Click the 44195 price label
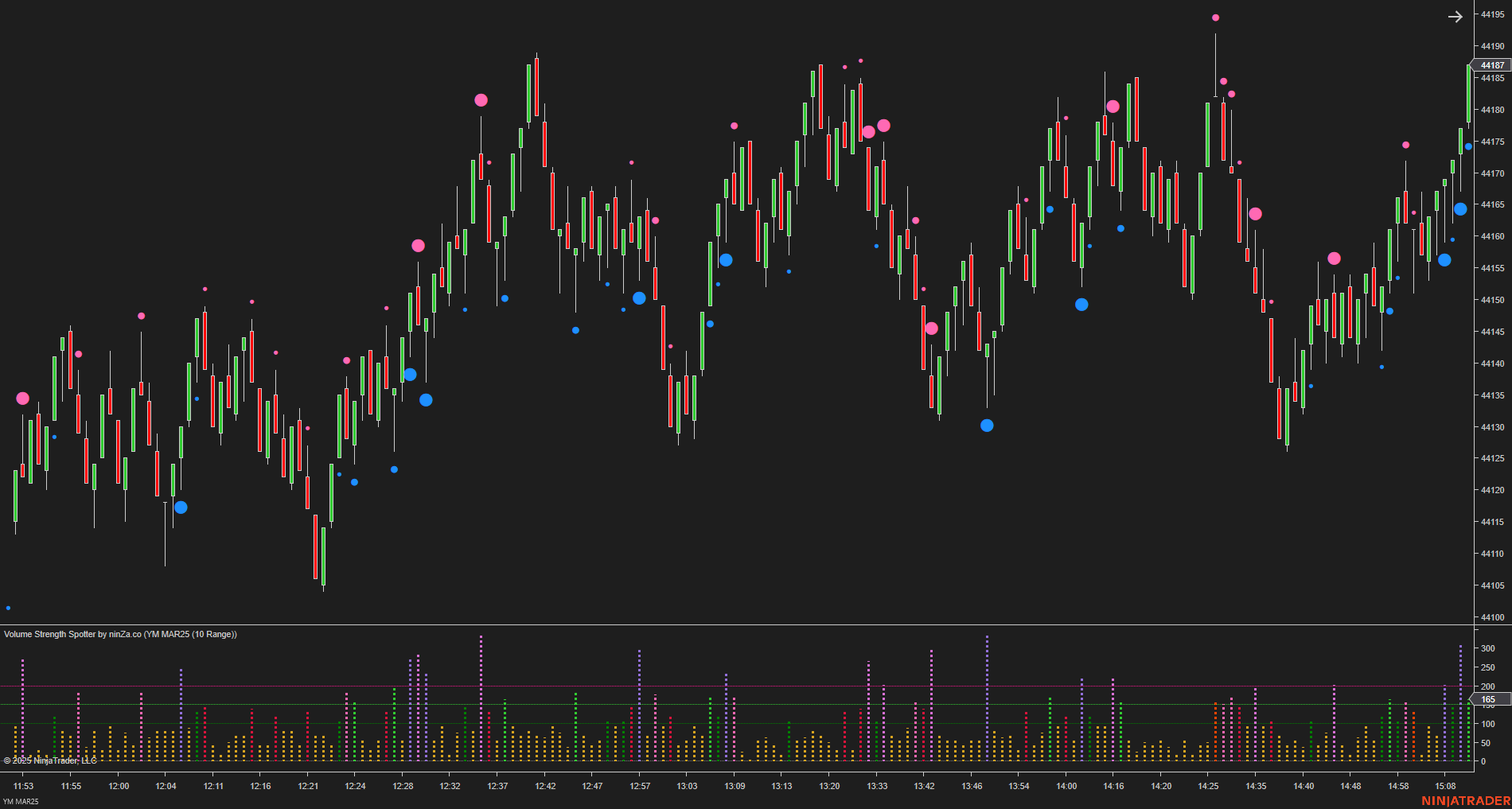Image resolution: width=1512 pixels, height=809 pixels. [x=1491, y=13]
